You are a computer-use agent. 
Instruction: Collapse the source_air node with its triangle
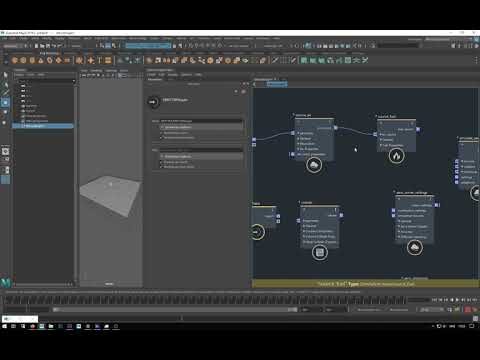point(294,115)
